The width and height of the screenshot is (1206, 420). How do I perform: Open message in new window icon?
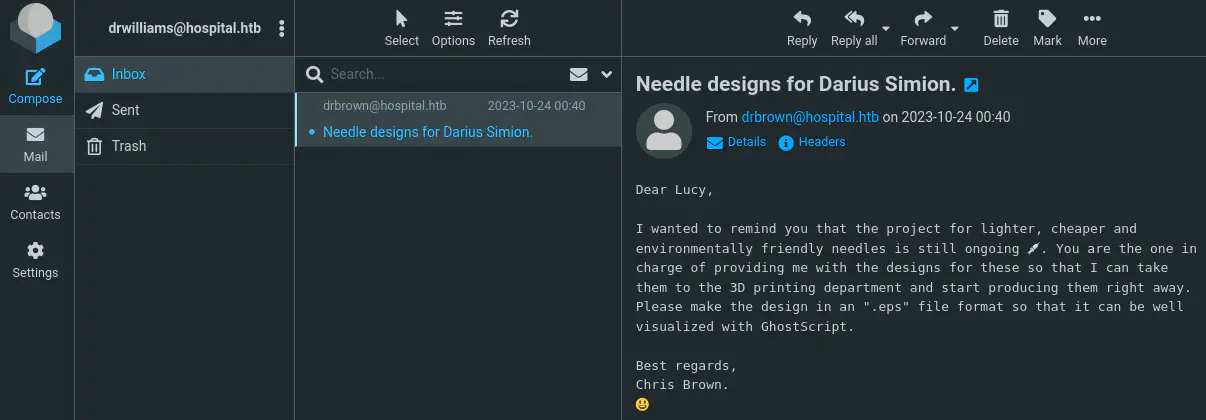click(x=970, y=85)
